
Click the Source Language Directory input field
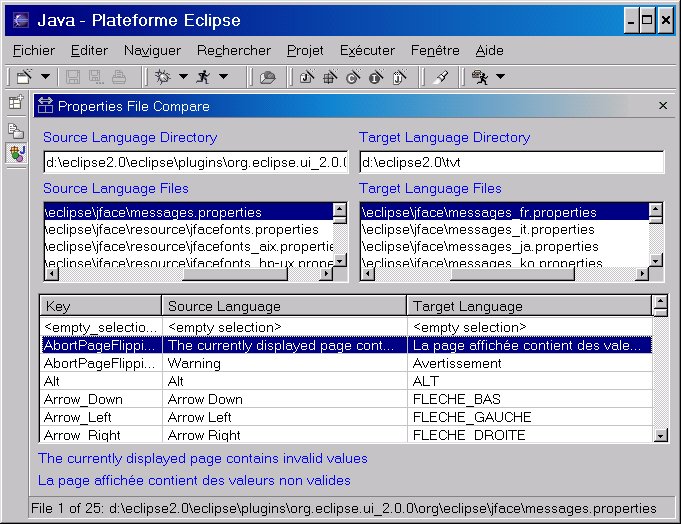(196, 162)
